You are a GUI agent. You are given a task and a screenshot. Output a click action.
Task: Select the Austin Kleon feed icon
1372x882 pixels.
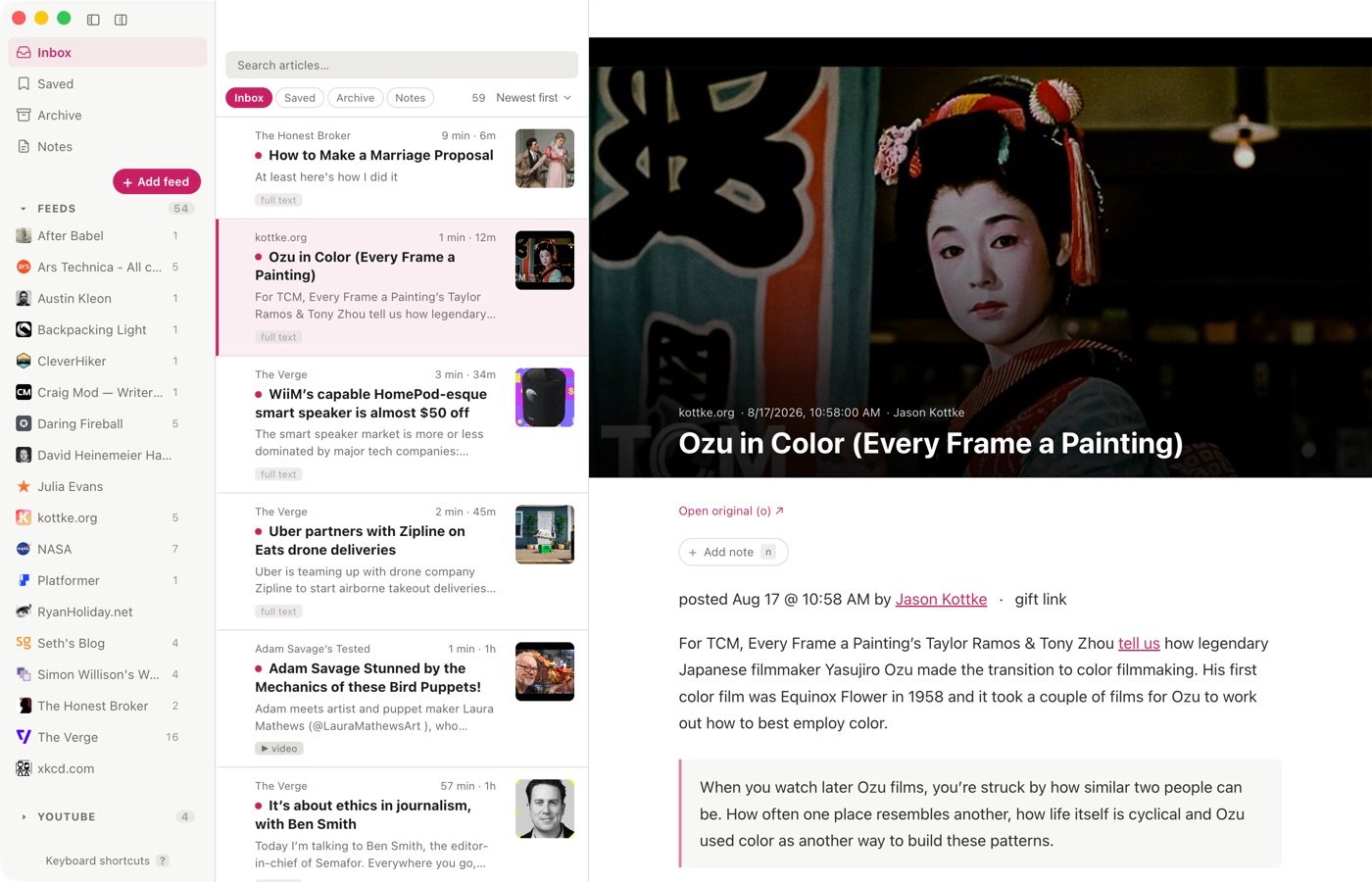coord(24,299)
